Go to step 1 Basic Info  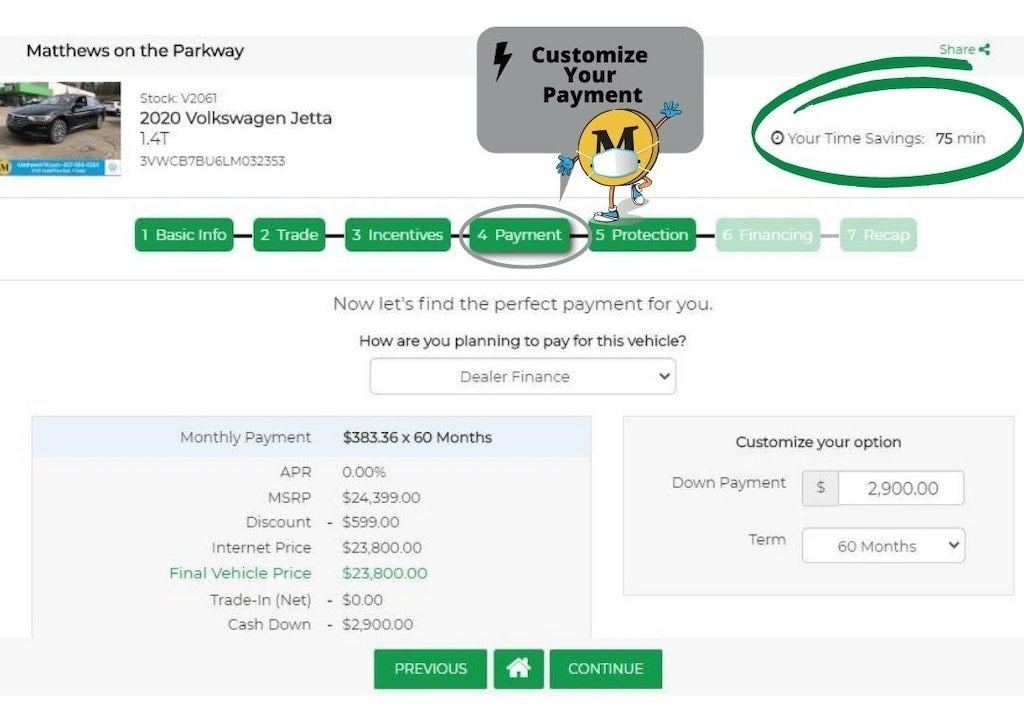tap(183, 235)
